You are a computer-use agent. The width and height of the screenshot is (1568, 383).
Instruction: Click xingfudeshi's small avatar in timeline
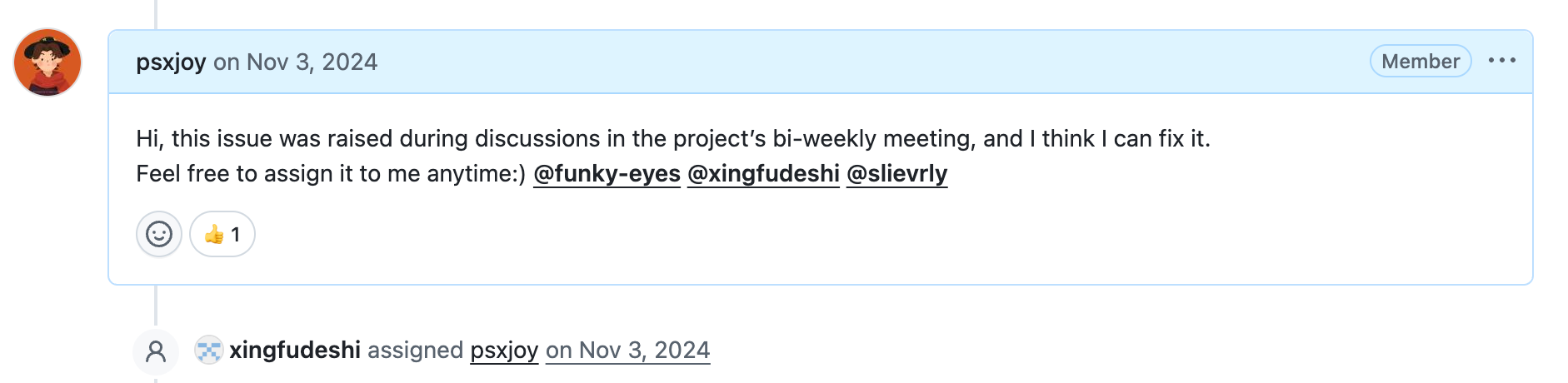(x=208, y=351)
